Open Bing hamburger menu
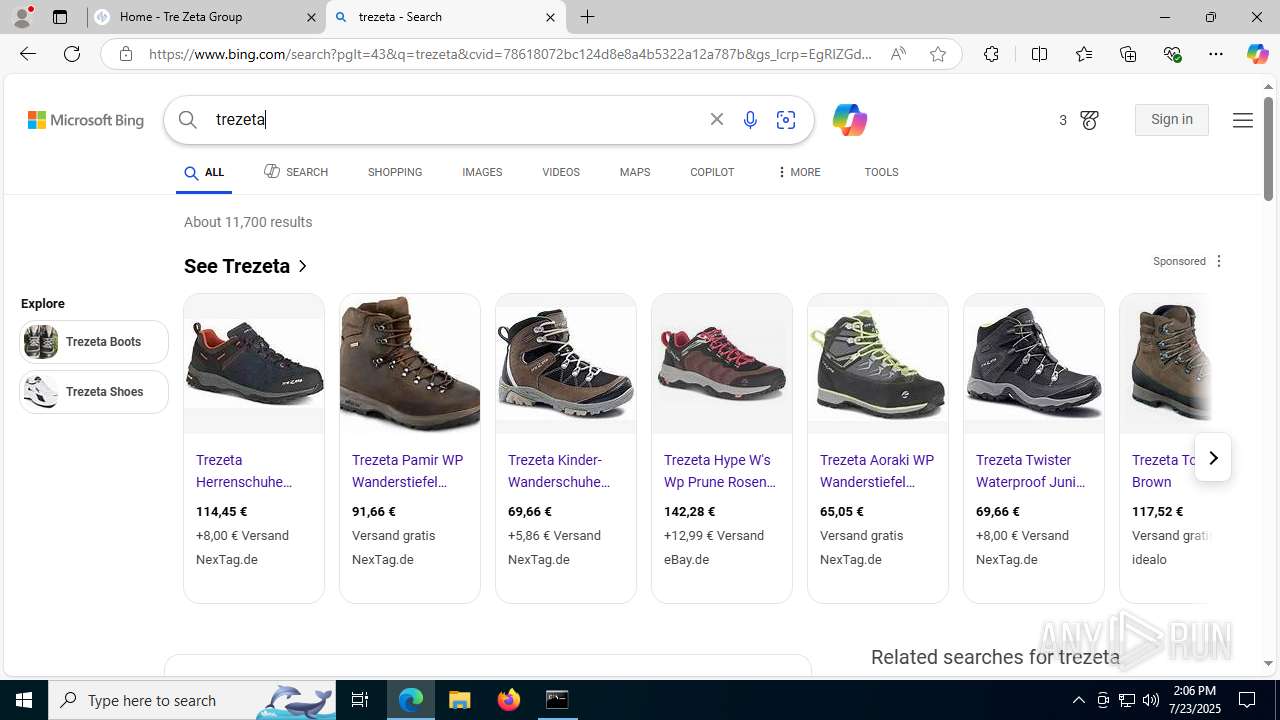 tap(1243, 120)
